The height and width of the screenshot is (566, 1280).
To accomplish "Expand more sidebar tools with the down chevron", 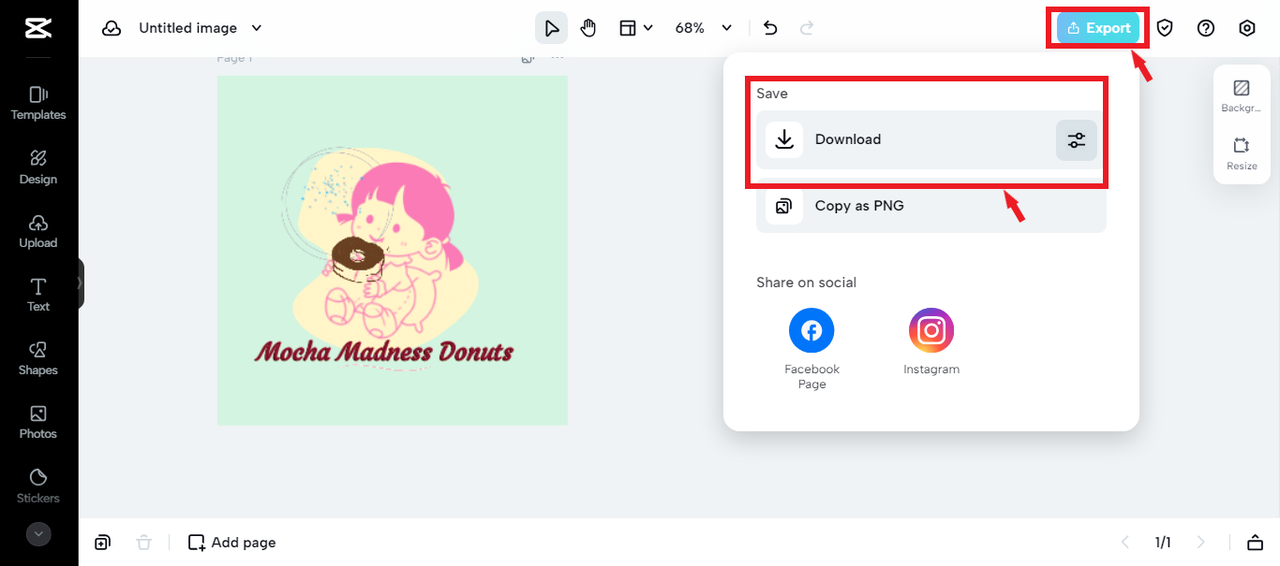I will coord(38,534).
